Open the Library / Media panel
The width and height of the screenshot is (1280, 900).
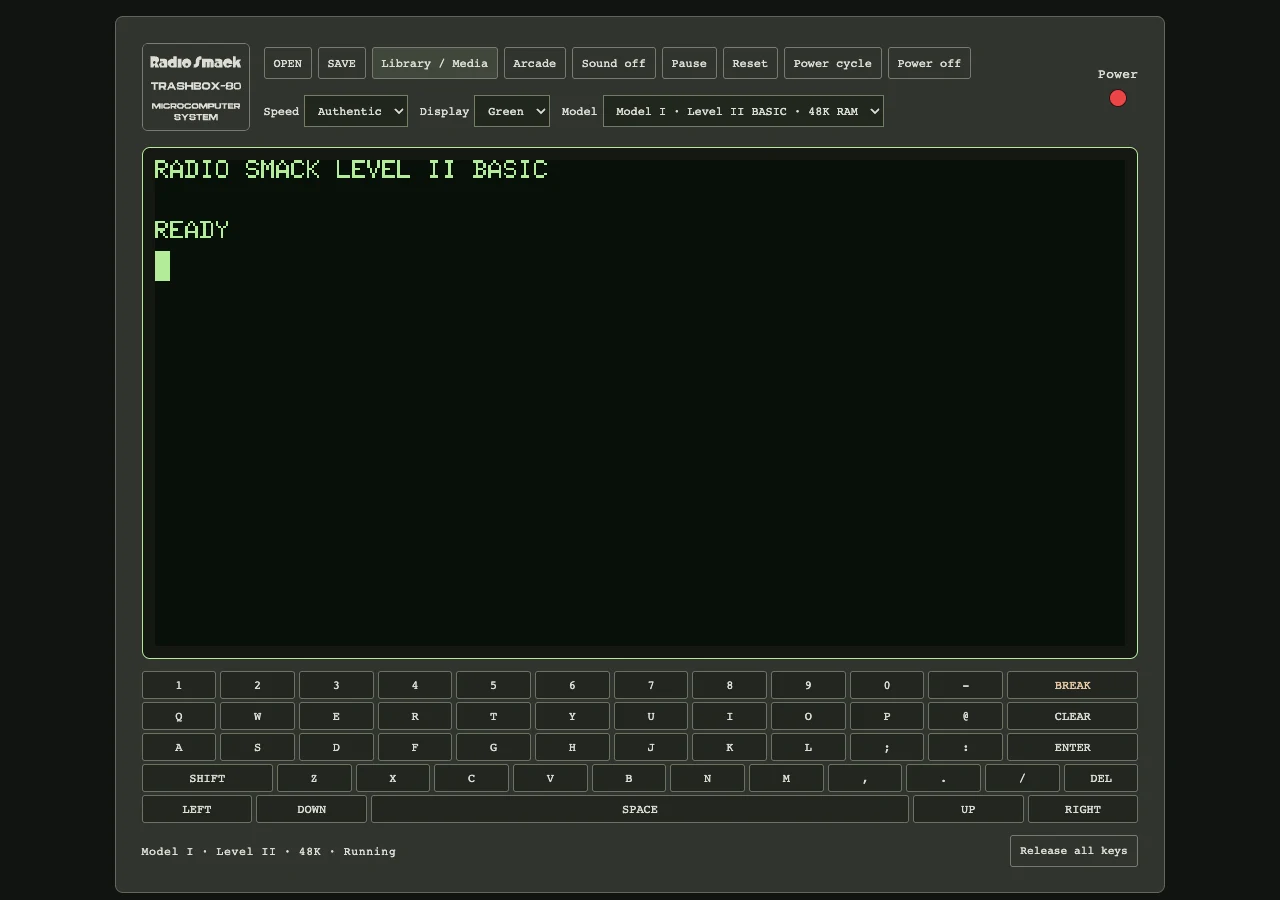point(435,63)
